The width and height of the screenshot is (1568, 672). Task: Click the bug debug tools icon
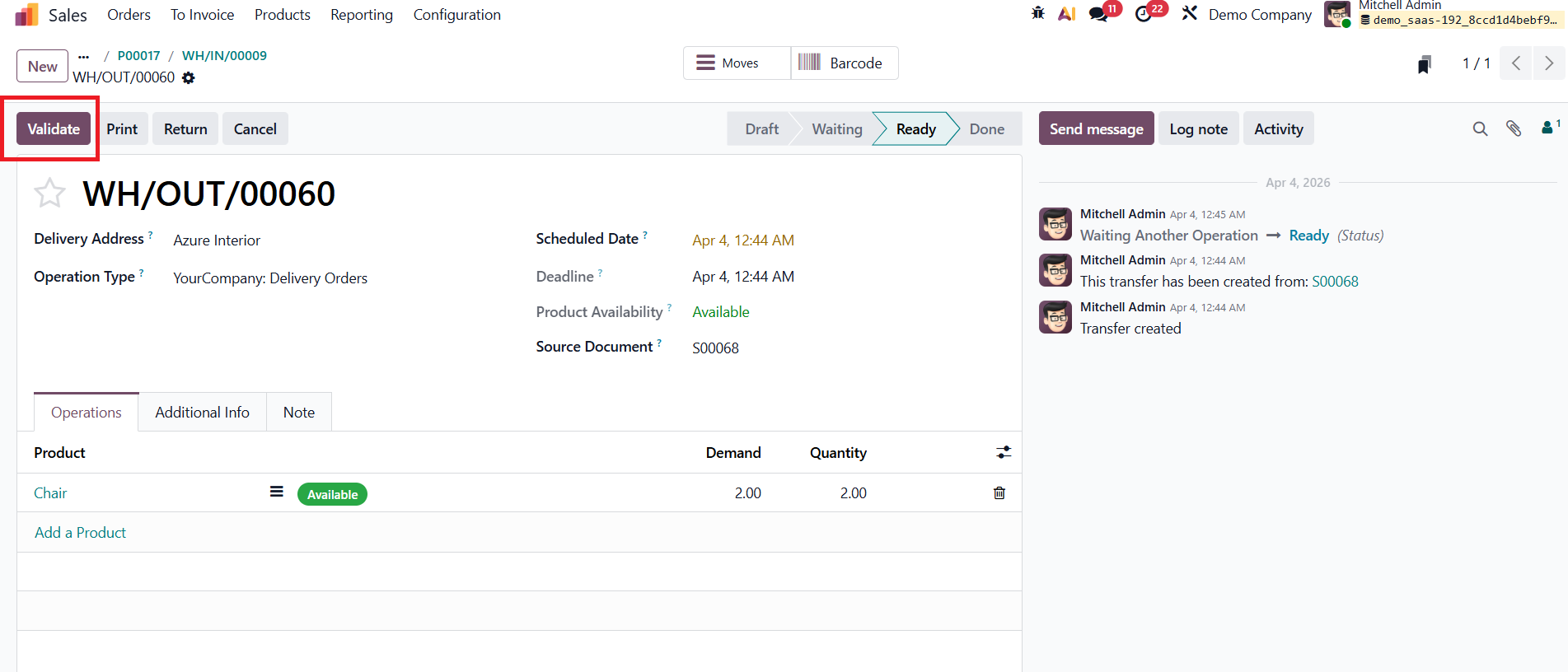click(x=1037, y=13)
